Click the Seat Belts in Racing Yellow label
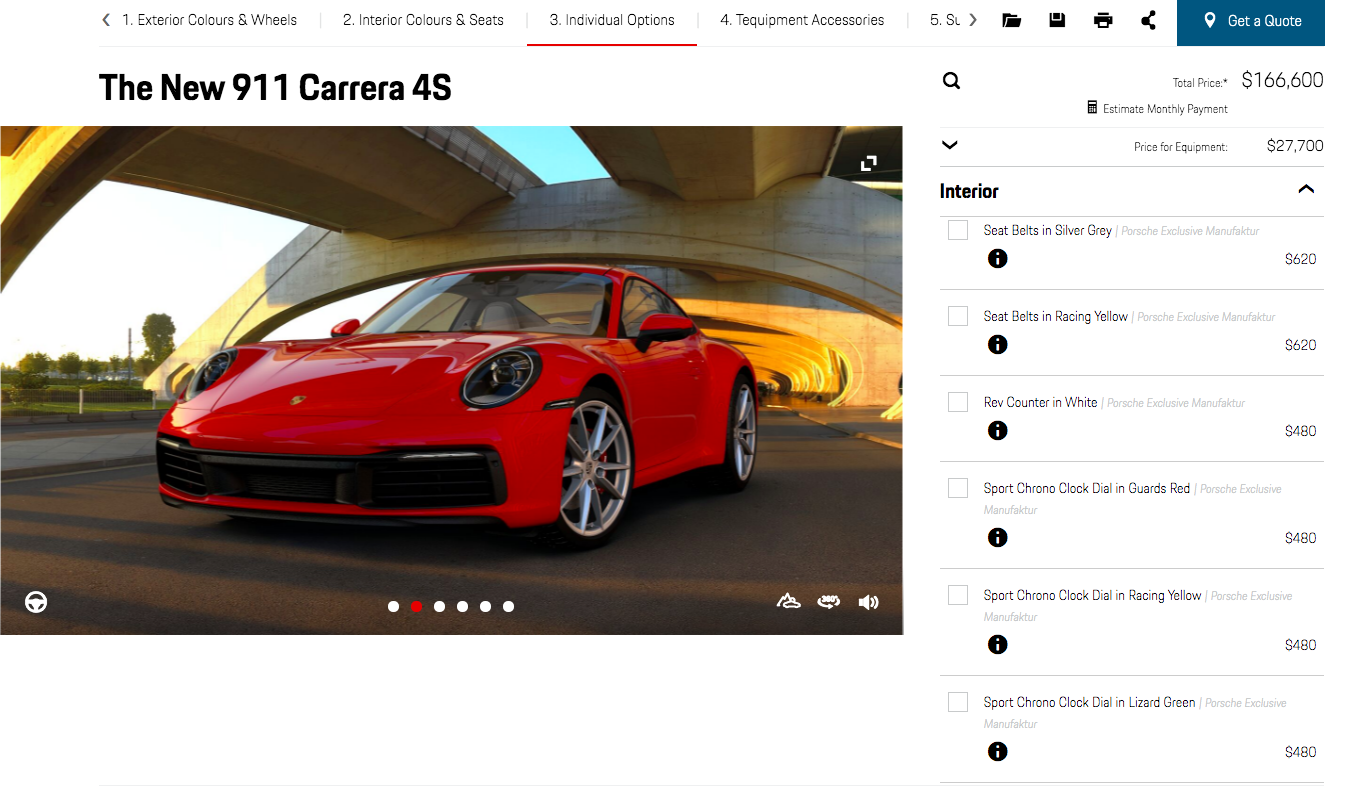This screenshot has width=1354, height=797. point(1055,316)
